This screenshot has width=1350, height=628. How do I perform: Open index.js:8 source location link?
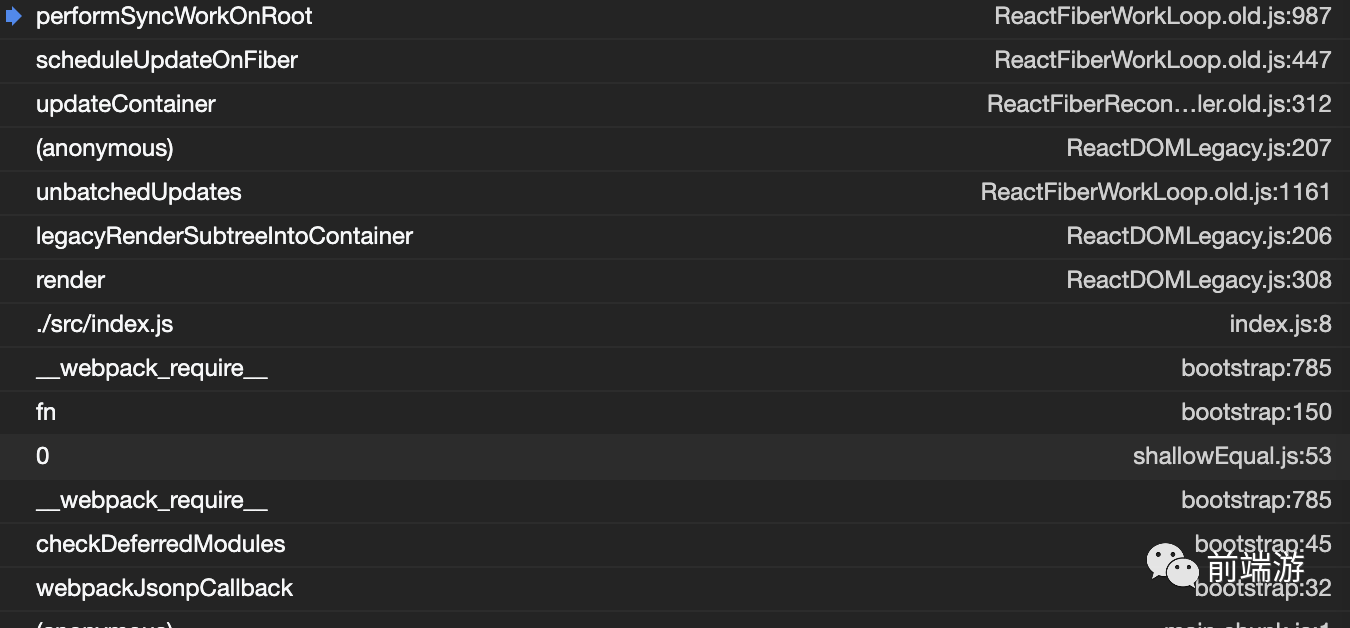(1281, 325)
